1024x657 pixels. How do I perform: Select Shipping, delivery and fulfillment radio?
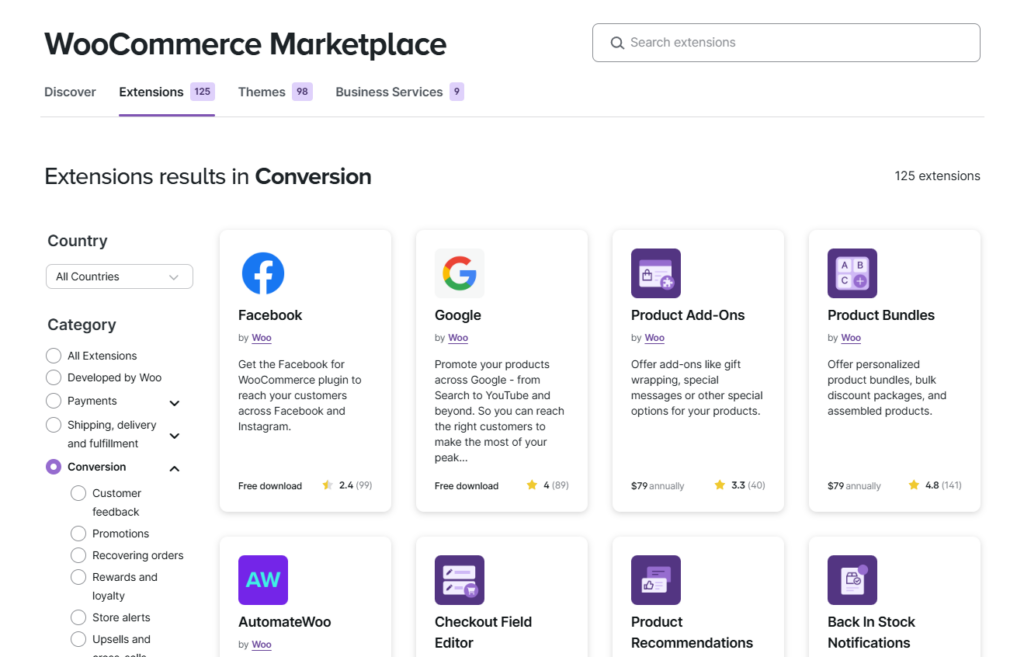54,425
